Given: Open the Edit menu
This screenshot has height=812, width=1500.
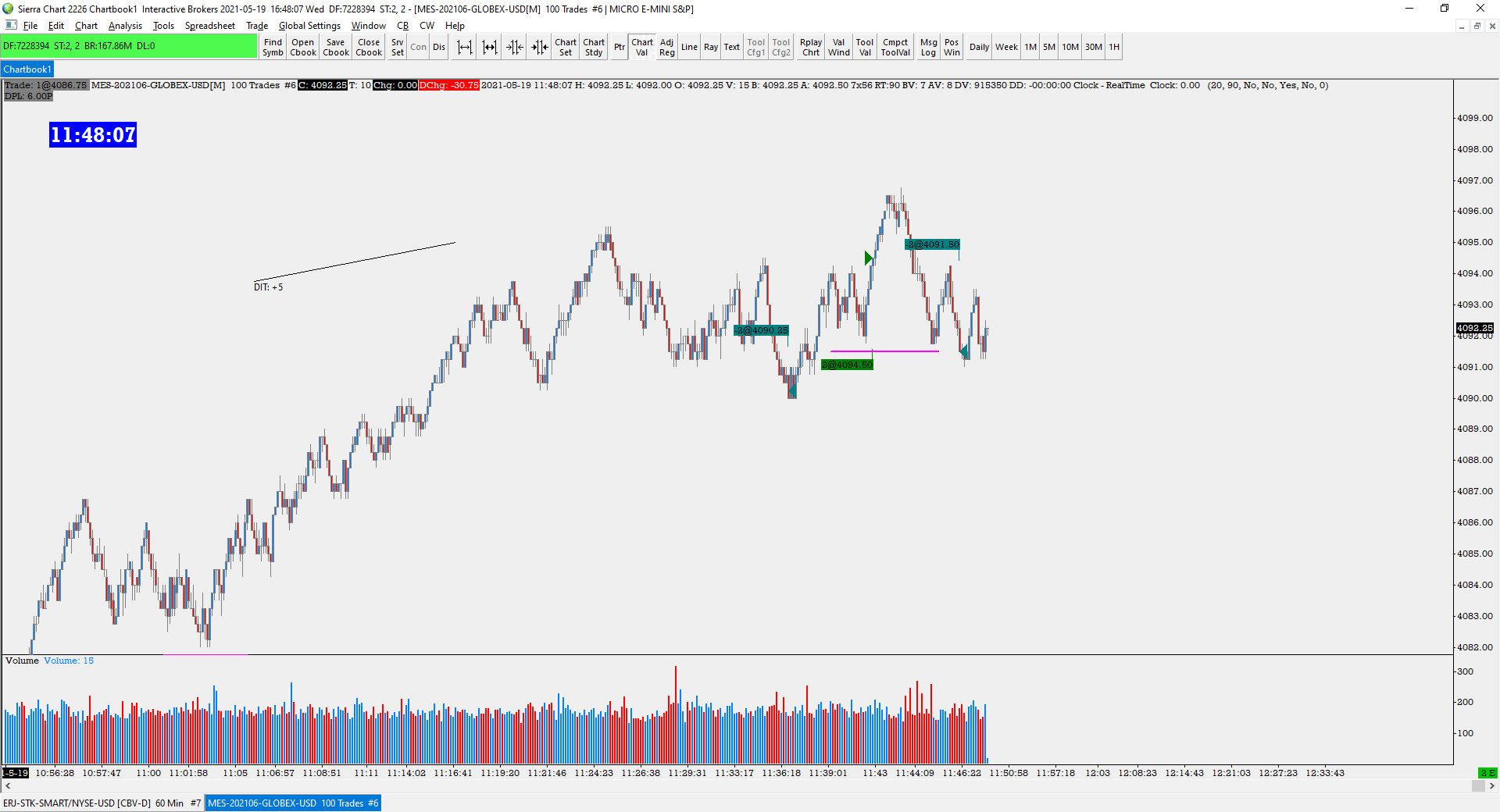Looking at the screenshot, I should [56, 26].
